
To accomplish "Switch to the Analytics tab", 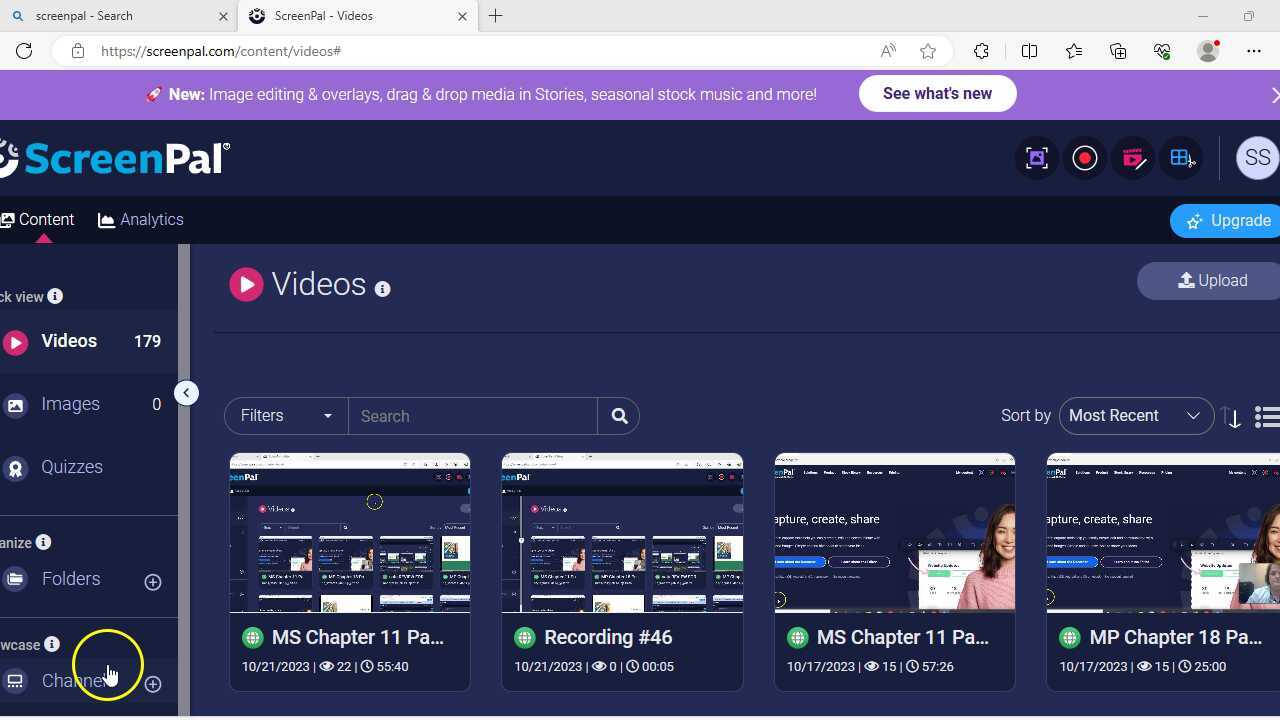I will point(141,220).
